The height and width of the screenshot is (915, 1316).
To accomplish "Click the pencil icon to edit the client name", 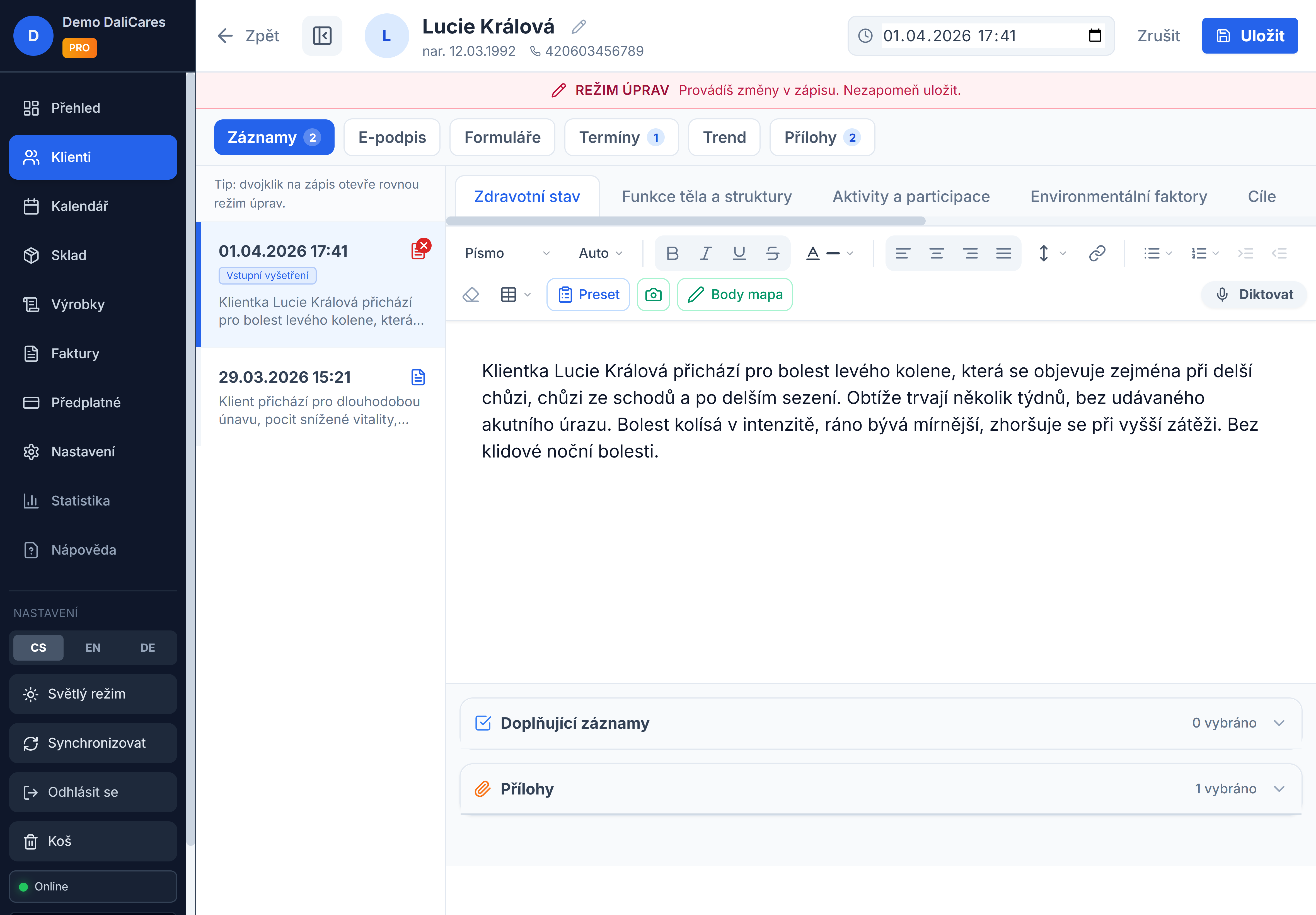I will point(579,27).
